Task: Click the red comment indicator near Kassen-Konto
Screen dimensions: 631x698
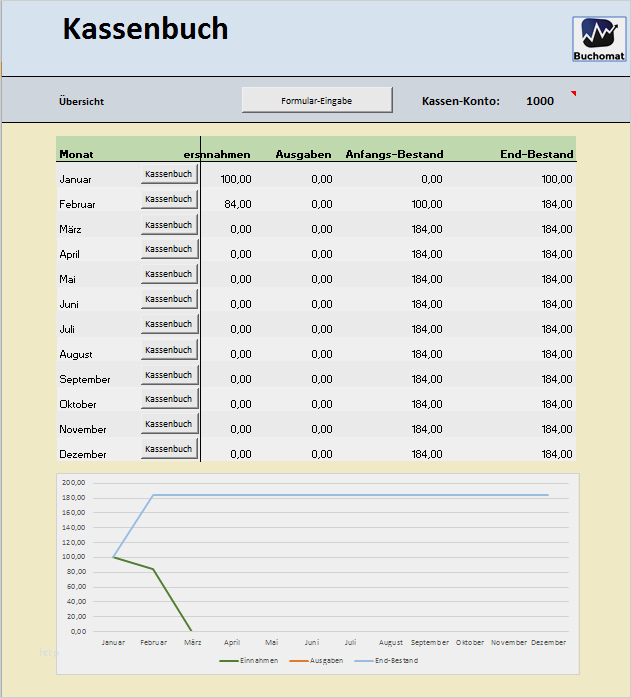Action: point(574,93)
